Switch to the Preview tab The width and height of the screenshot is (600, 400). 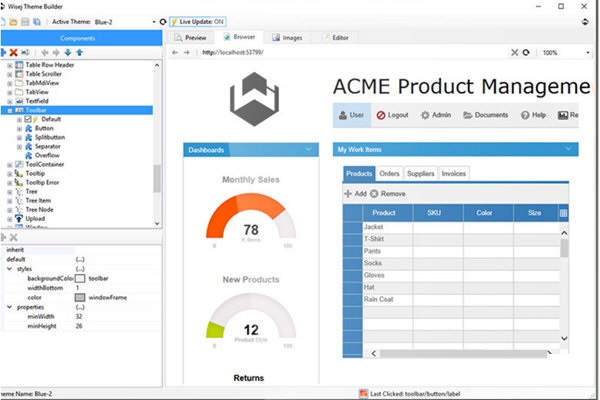(x=190, y=38)
